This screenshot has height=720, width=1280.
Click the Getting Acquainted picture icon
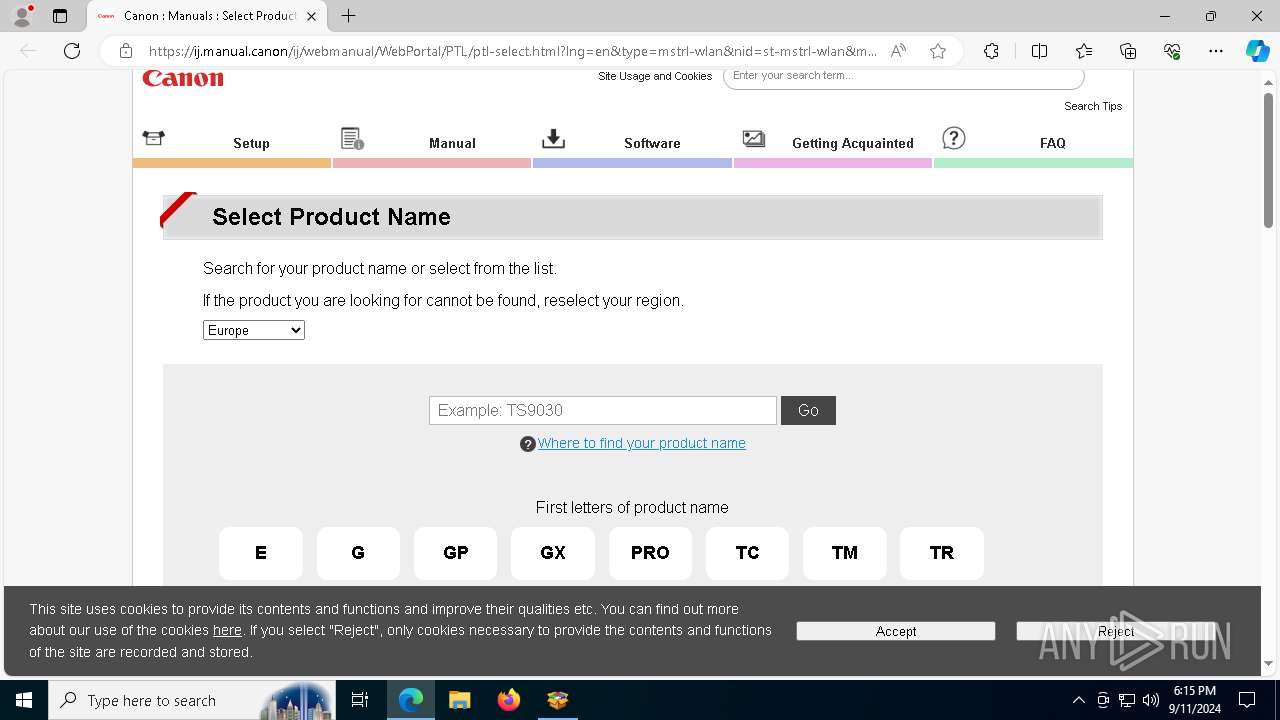pos(753,139)
